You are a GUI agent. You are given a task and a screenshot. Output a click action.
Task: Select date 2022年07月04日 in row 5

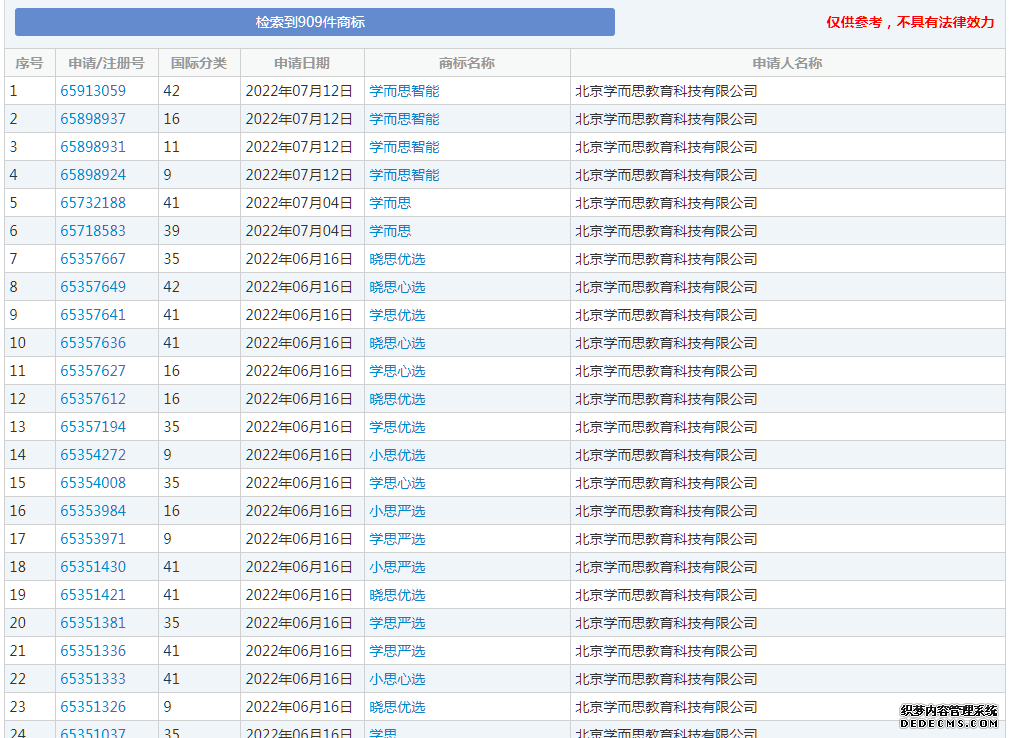click(299, 203)
